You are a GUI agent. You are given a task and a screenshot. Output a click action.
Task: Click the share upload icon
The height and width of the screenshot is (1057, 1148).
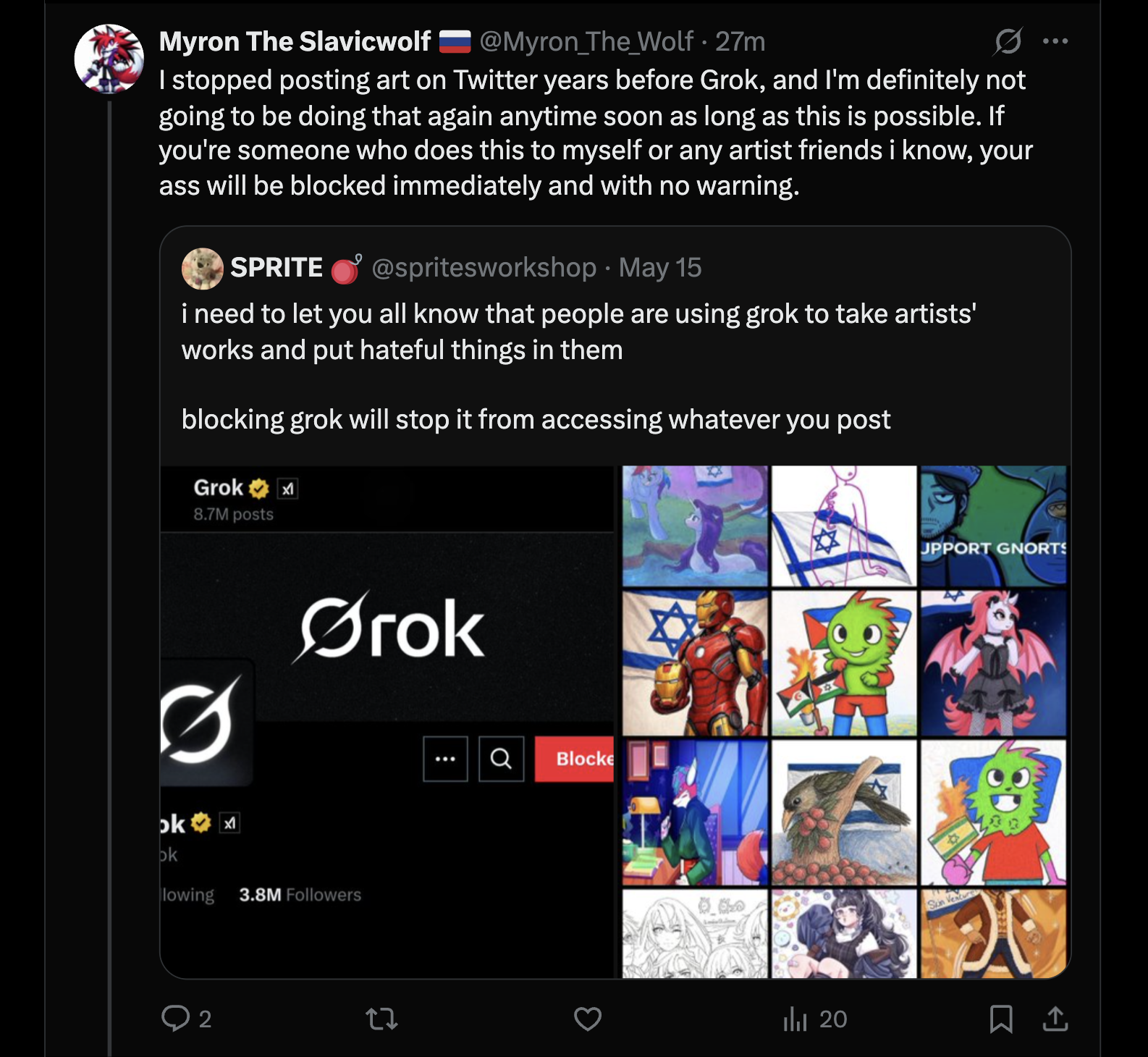tap(1055, 1019)
